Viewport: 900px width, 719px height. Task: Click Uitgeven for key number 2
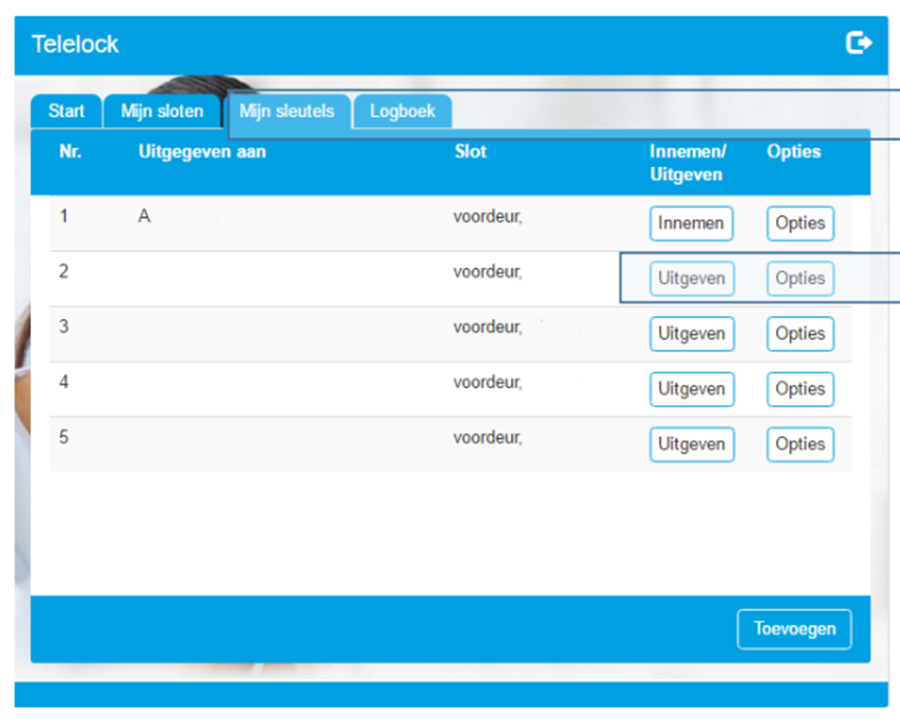tap(691, 279)
